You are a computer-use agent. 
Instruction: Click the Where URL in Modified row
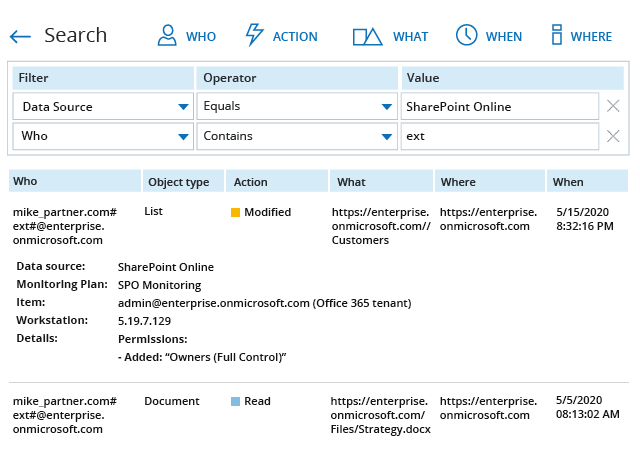(x=488, y=219)
